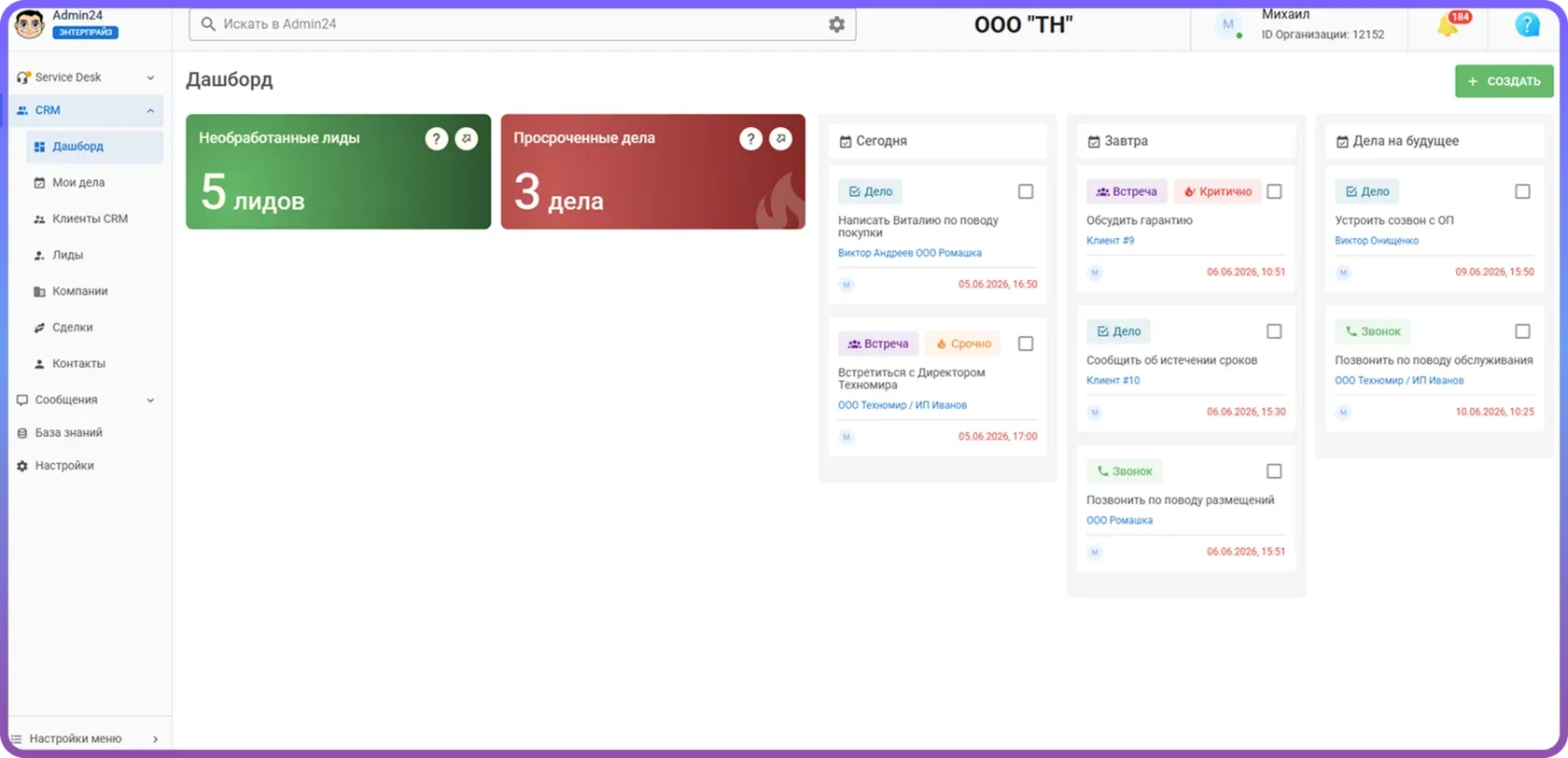
Task: Open Настройки меню at sidebar bottom
Action: click(86, 738)
